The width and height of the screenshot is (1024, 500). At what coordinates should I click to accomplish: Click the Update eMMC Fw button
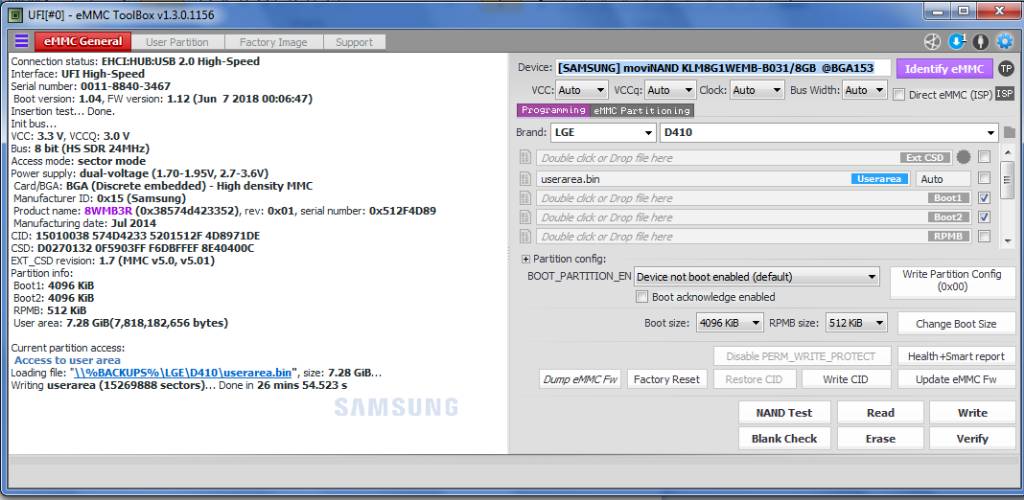pyautogui.click(x=956, y=379)
